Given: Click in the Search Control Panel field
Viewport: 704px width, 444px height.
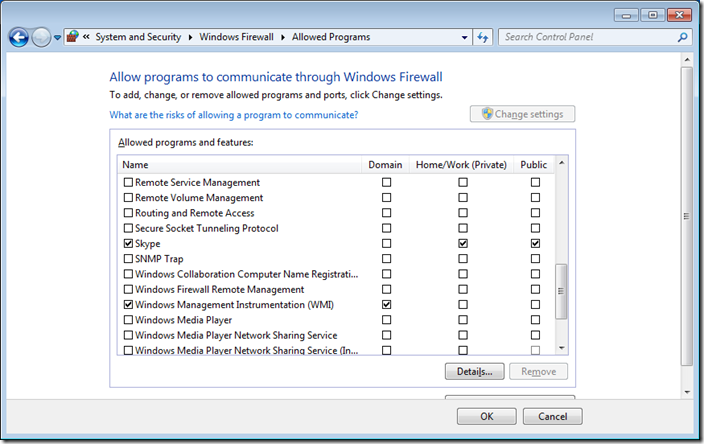Looking at the screenshot, I should click(x=588, y=37).
